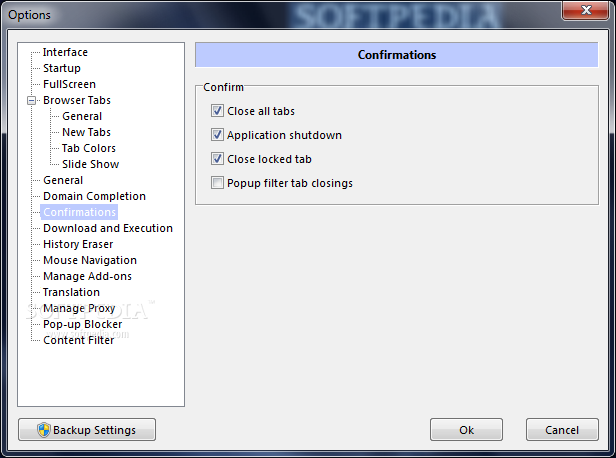Close the Options dialog window
Image resolution: width=616 pixels, height=458 pixels.
click(x=586, y=10)
